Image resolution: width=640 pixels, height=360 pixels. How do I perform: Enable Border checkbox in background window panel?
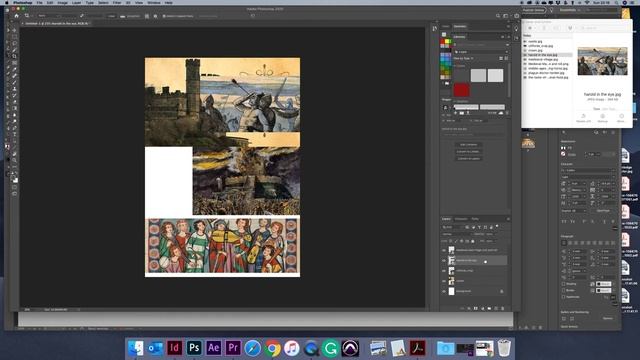click(x=564, y=290)
